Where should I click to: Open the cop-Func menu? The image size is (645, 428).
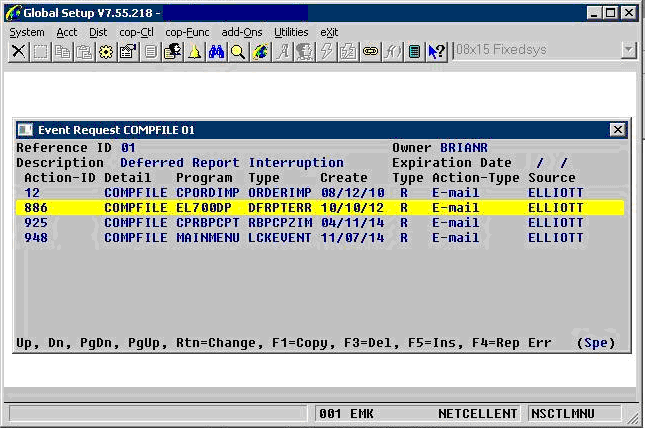point(188,32)
